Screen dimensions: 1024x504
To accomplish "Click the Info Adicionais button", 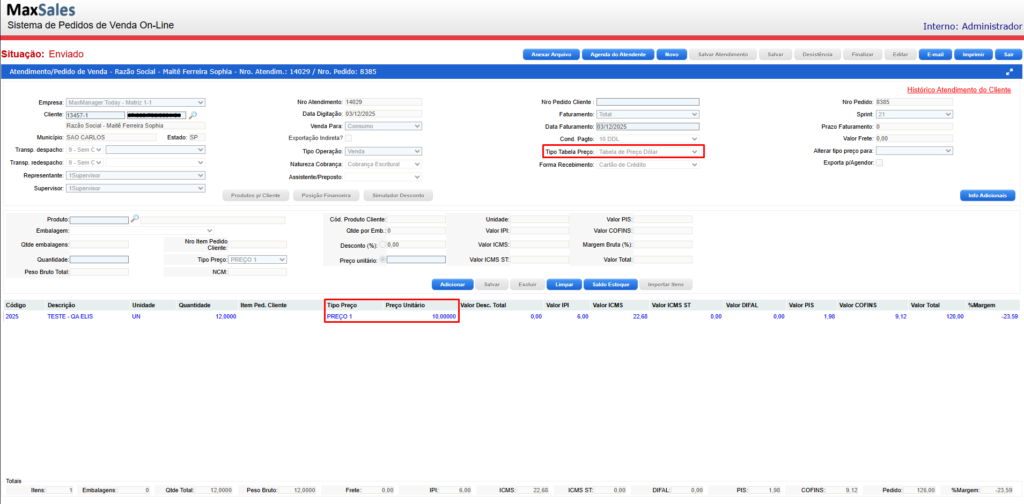I will [x=987, y=195].
